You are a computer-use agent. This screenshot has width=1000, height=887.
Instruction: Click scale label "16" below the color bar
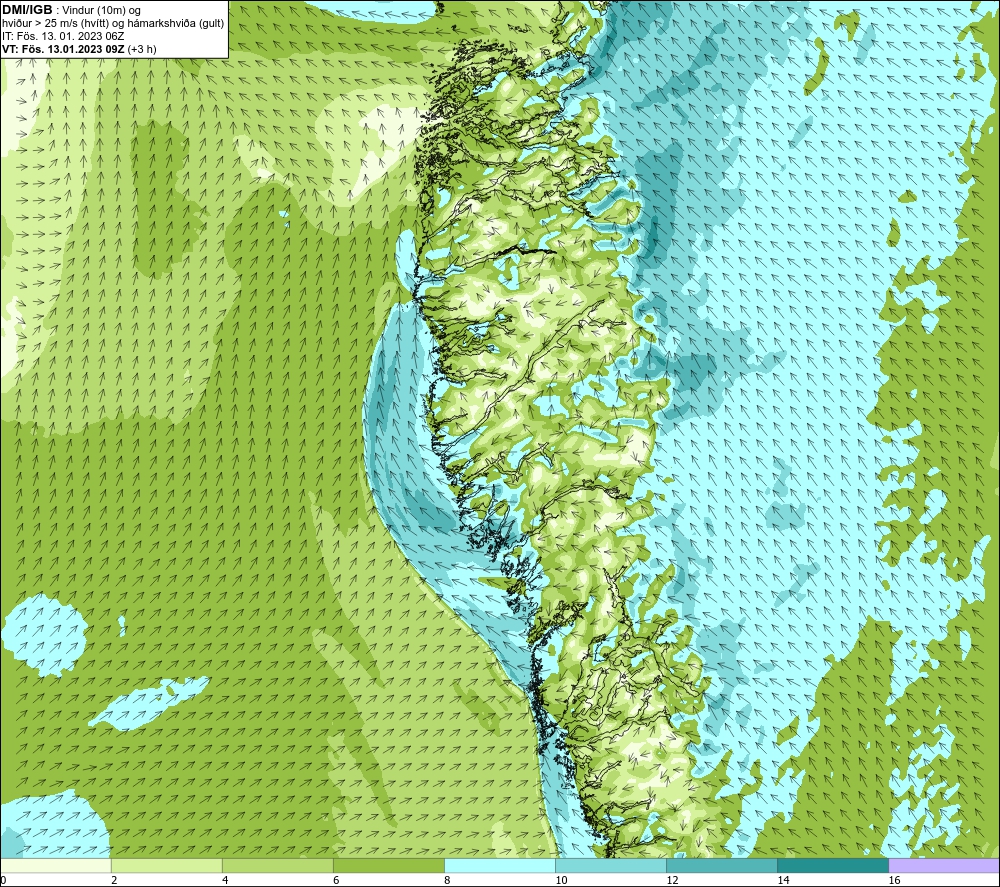point(894,880)
